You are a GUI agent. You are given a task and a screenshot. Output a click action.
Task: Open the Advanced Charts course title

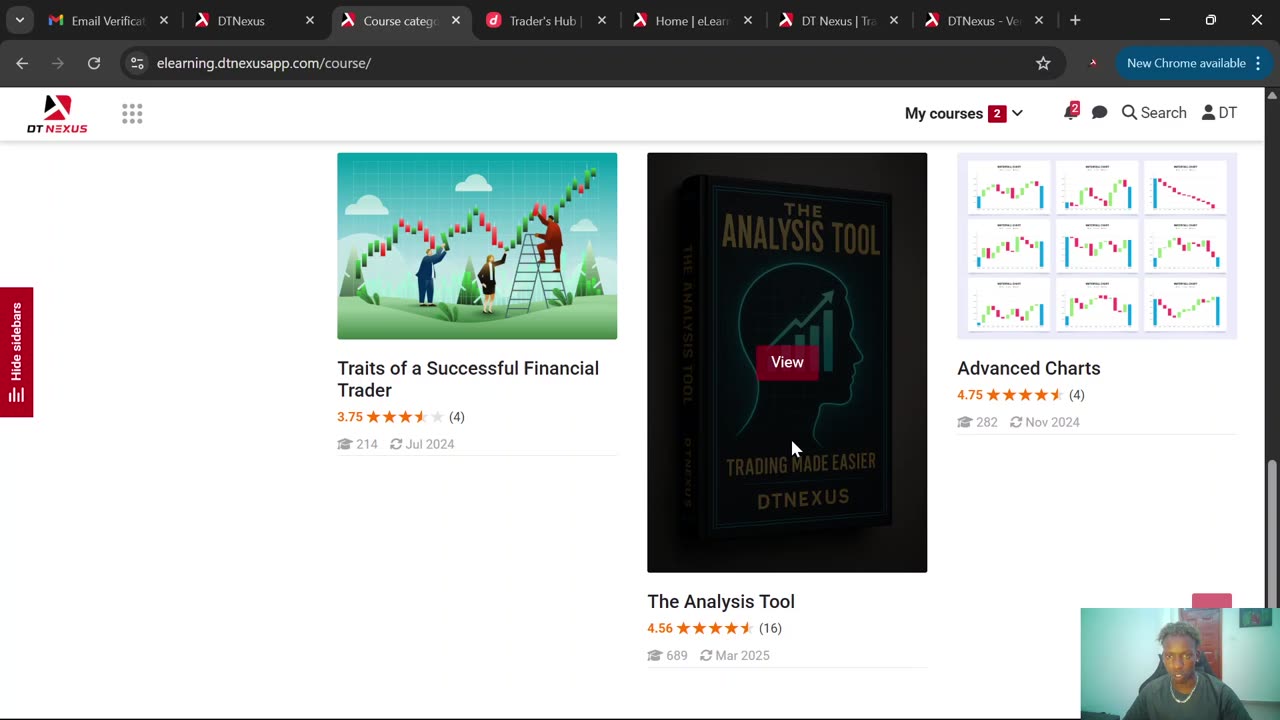click(1029, 368)
